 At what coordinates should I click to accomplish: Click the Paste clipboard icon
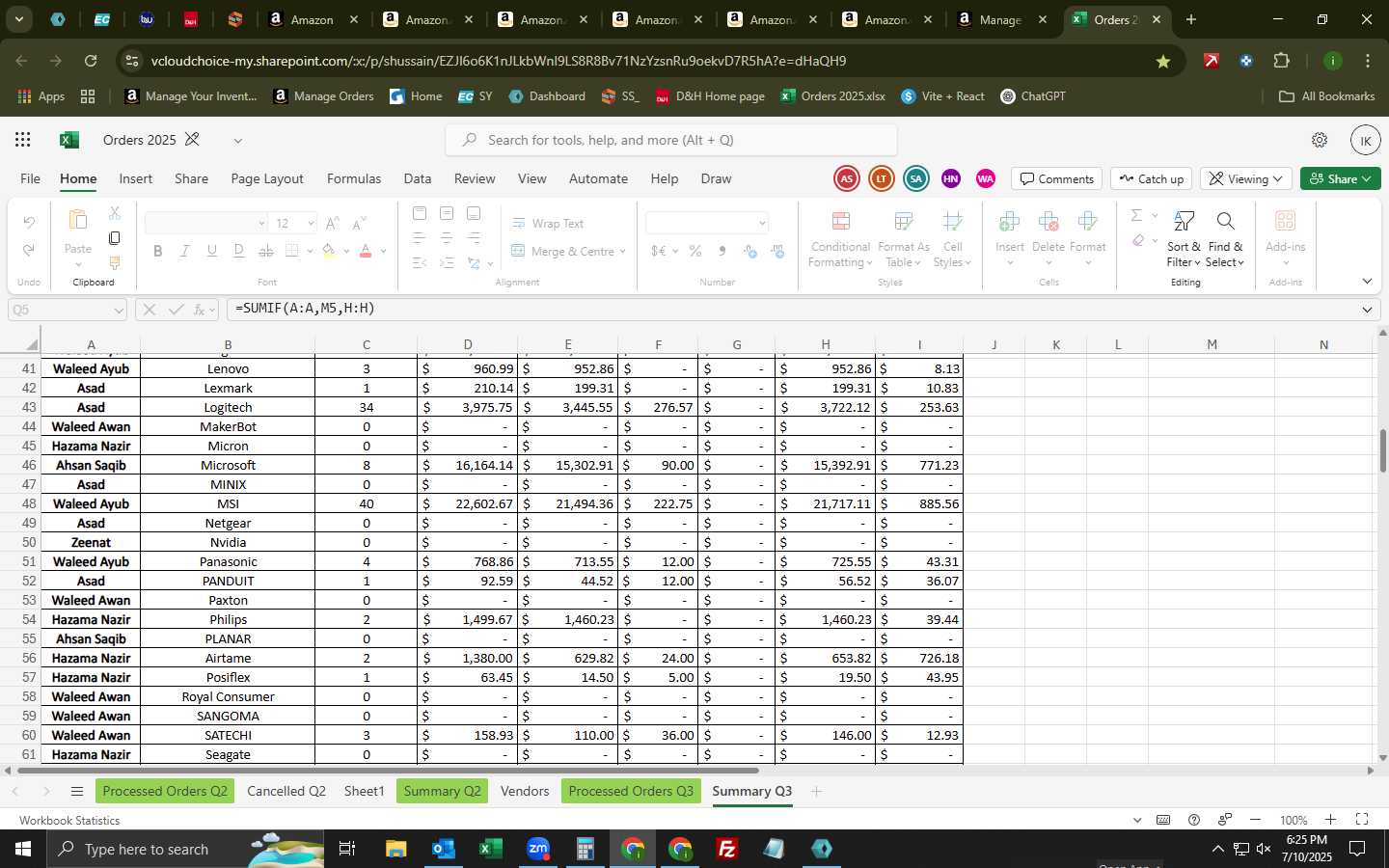(x=78, y=221)
